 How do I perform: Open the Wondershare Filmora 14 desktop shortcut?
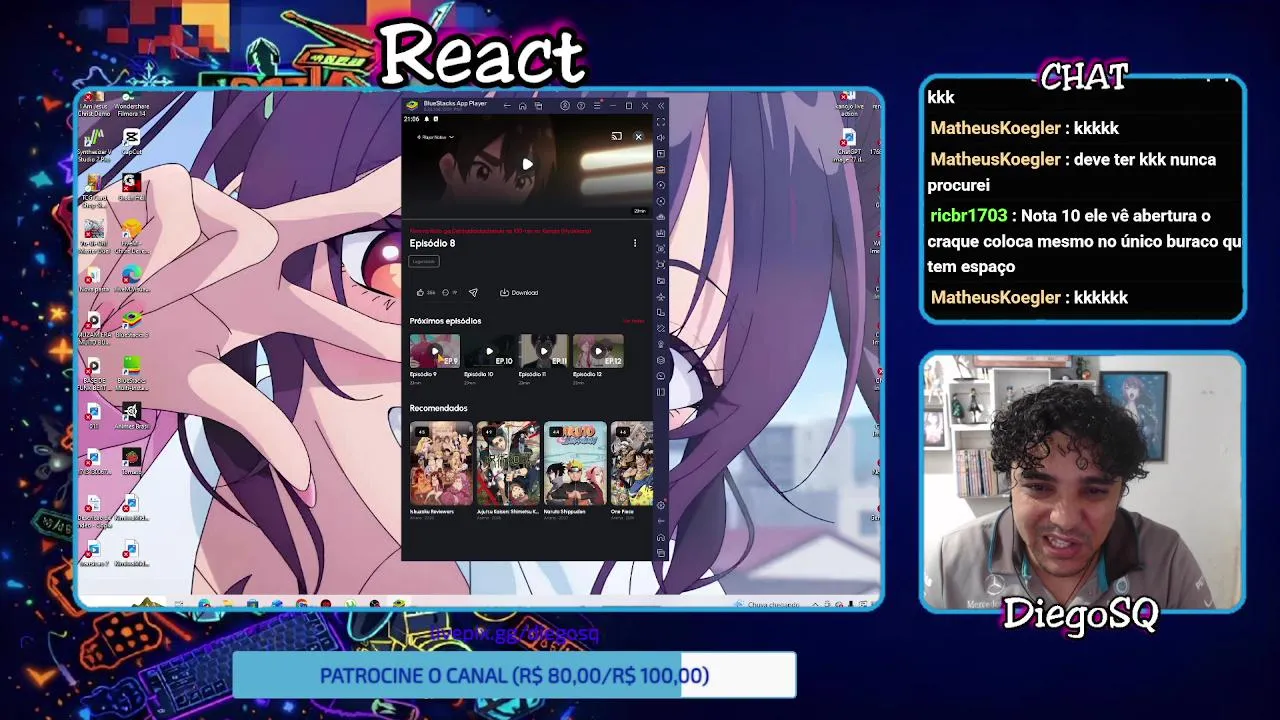click(131, 104)
